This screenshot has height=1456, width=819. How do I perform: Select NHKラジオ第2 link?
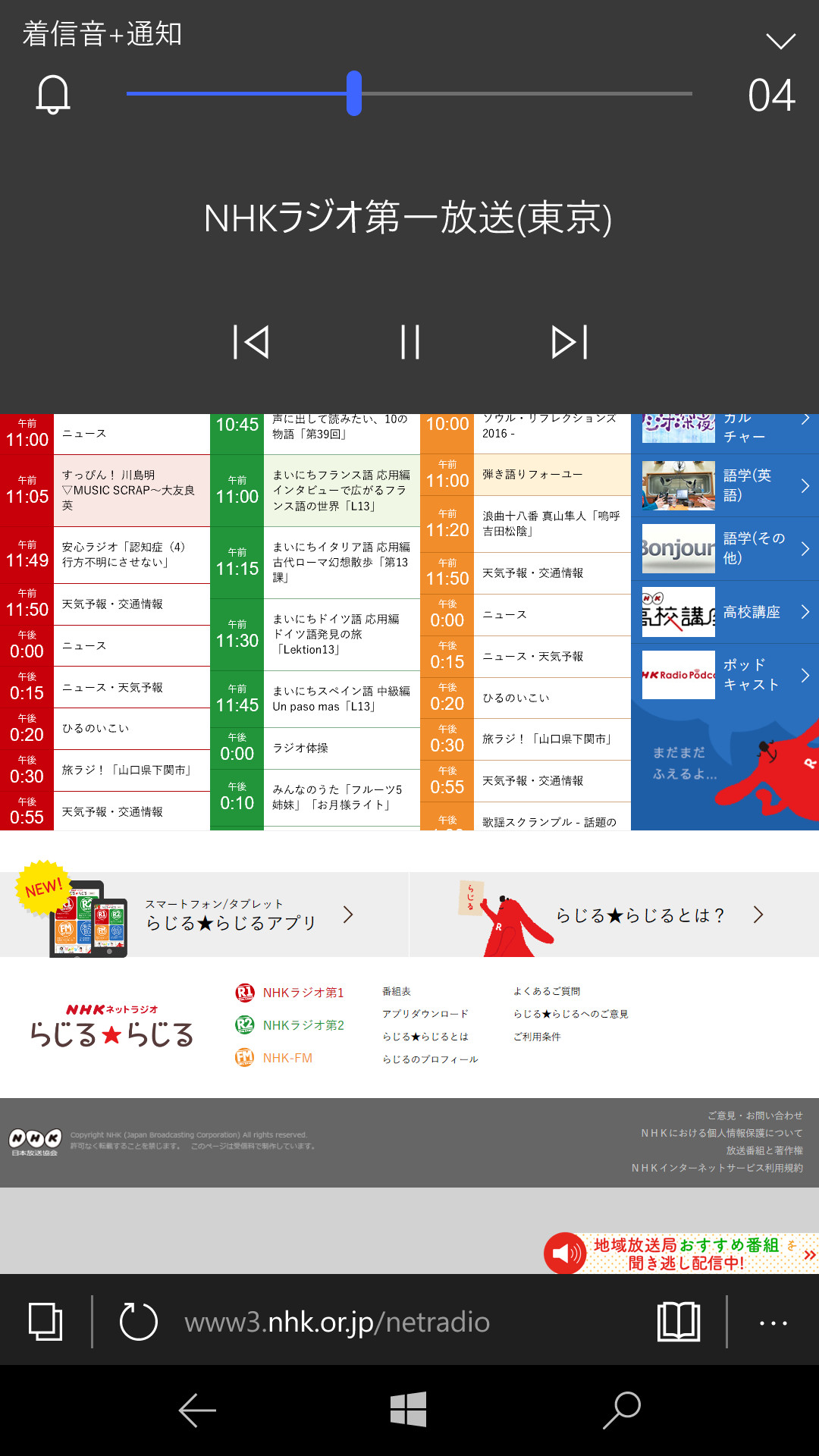click(303, 1025)
